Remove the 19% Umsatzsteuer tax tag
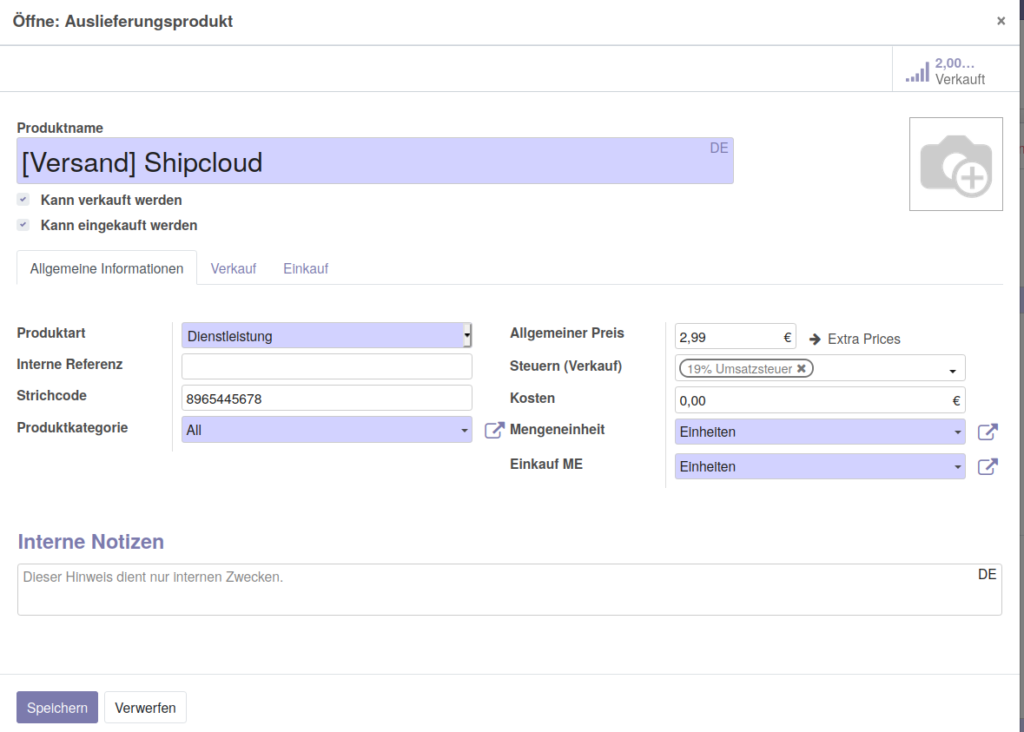The height and width of the screenshot is (732, 1024). [802, 368]
